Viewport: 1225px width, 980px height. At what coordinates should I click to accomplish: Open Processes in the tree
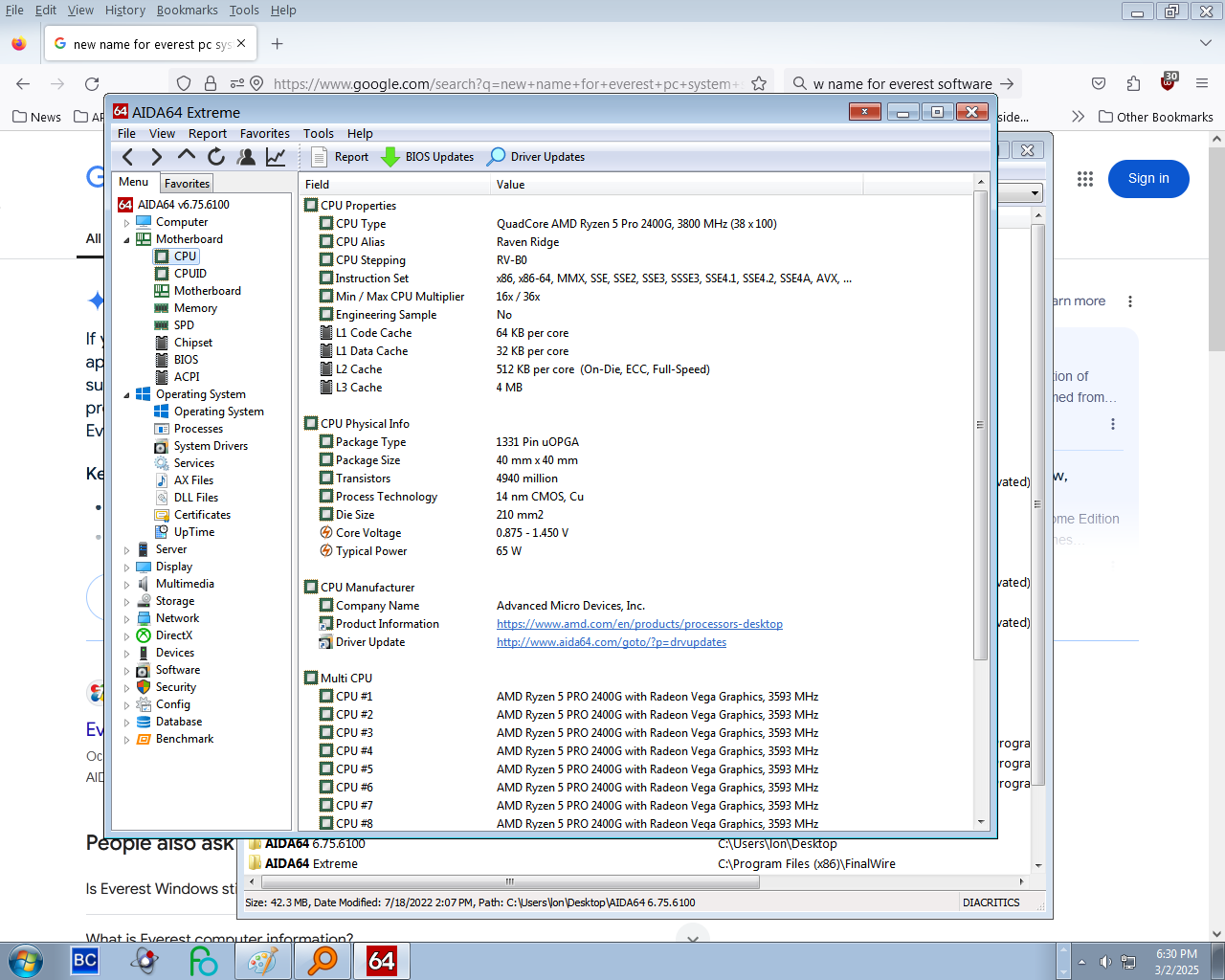pos(198,429)
